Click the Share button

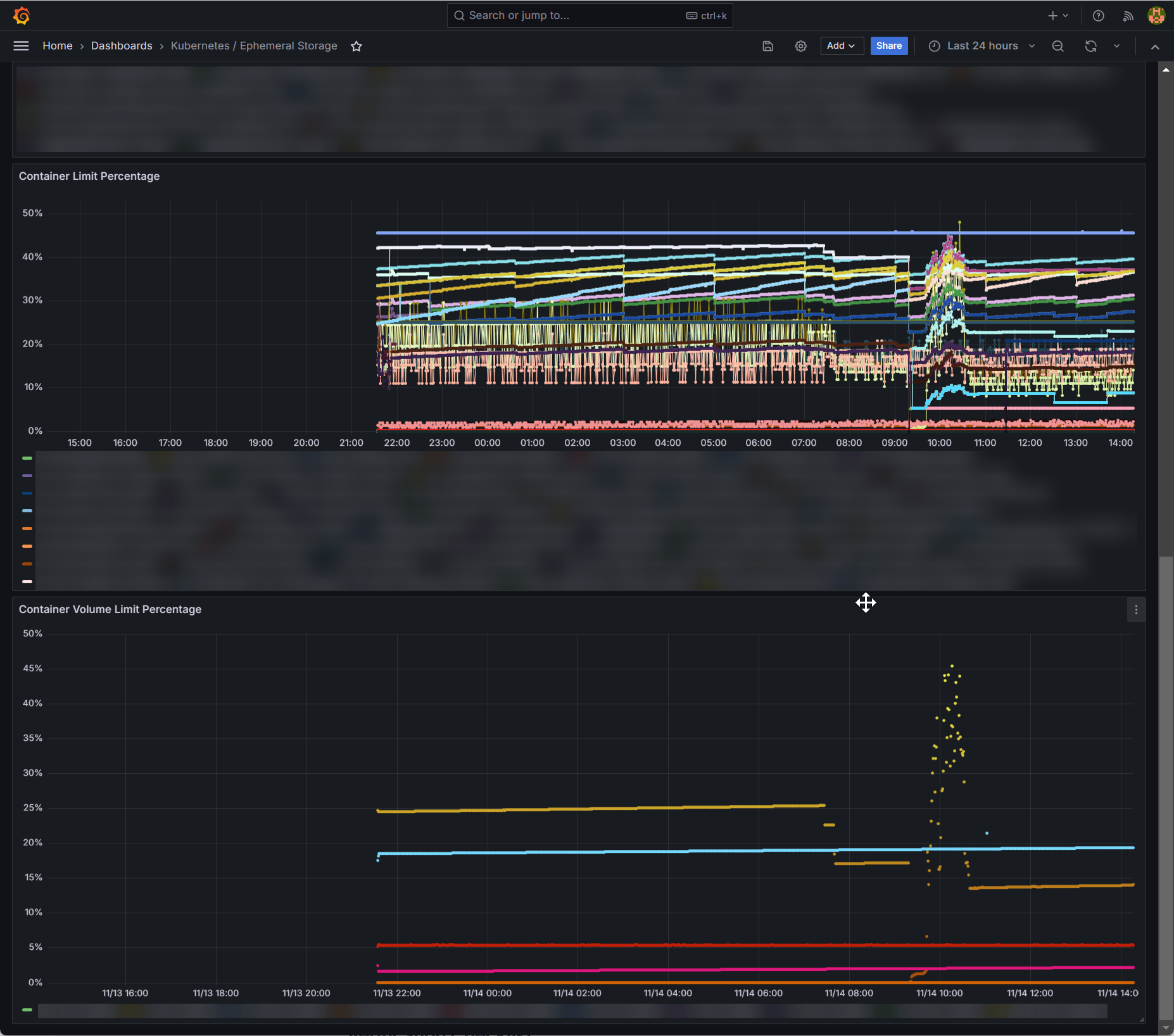(888, 46)
